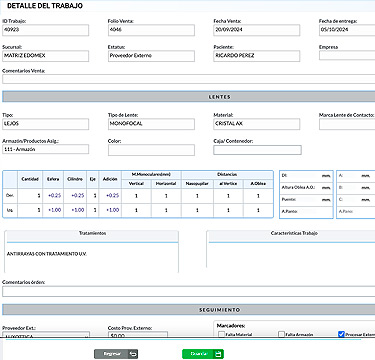Click the Der. row Cilindro value +0.25

tap(78, 196)
